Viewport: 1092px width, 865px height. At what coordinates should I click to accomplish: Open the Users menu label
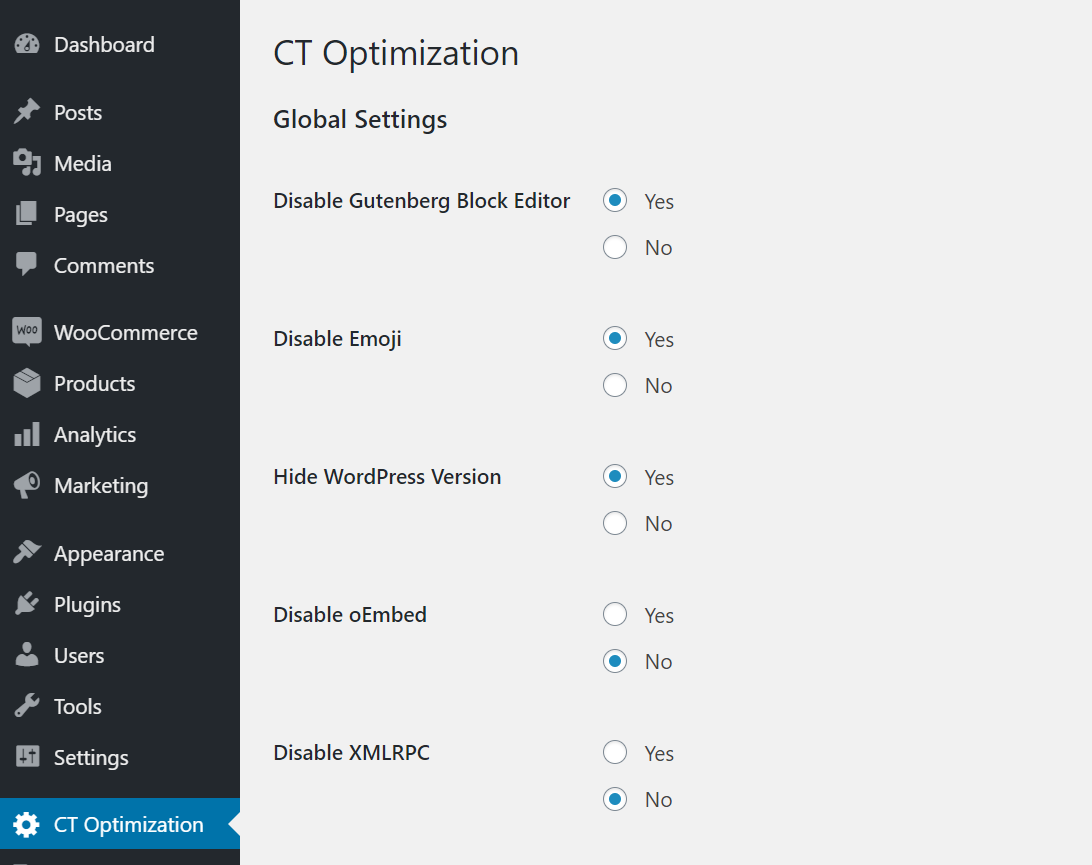[x=79, y=655]
